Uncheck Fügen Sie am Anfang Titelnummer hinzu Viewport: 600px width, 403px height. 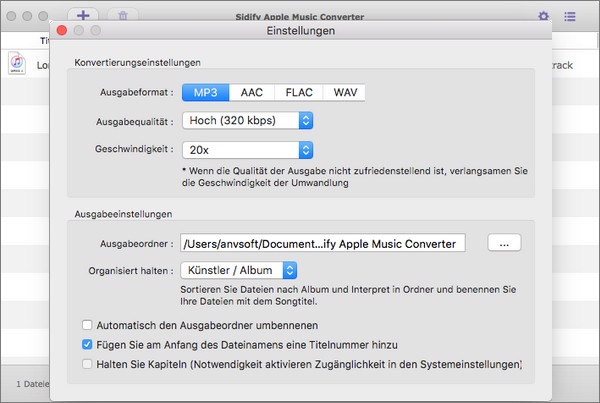(x=87, y=344)
